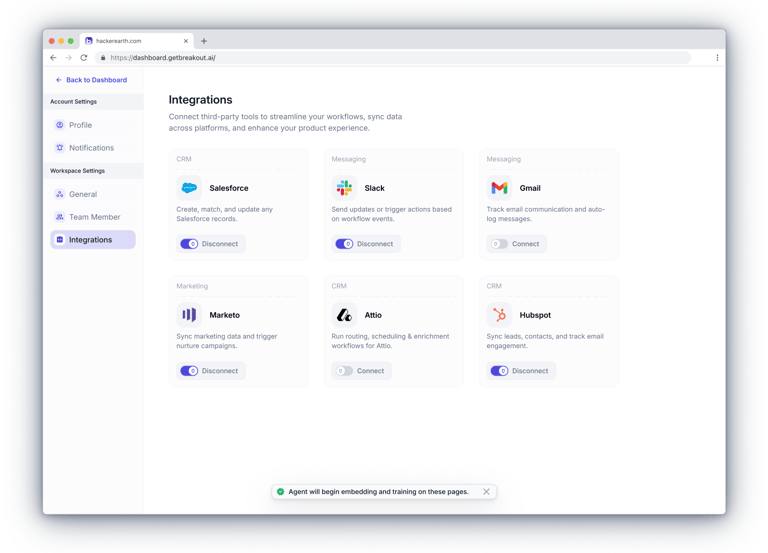Click the Team Member icon

[x=60, y=216]
